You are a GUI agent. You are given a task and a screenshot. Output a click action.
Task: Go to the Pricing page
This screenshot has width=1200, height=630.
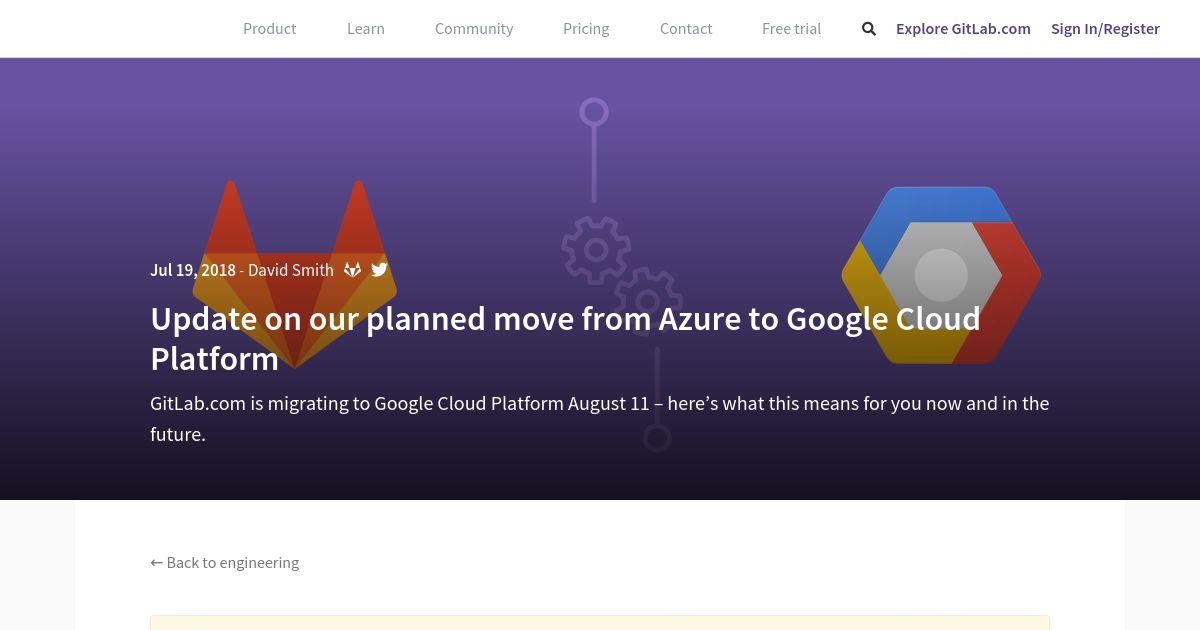point(586,29)
